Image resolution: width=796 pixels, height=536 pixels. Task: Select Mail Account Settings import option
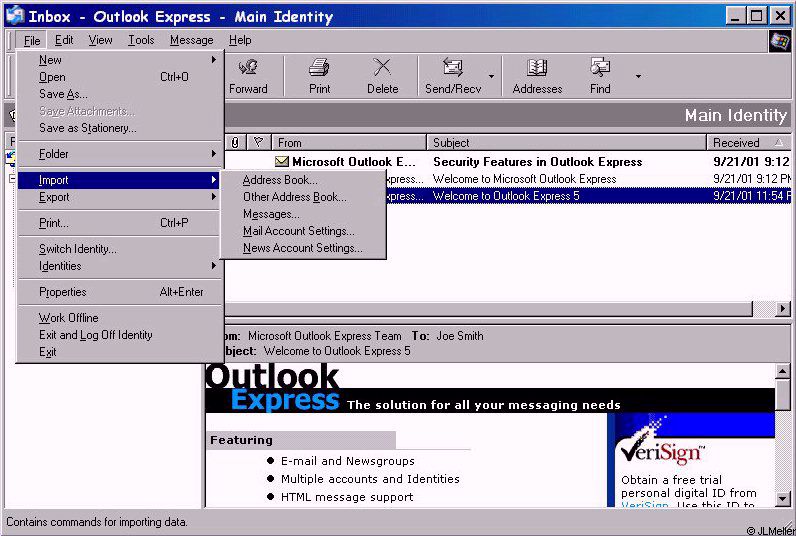pos(303,231)
